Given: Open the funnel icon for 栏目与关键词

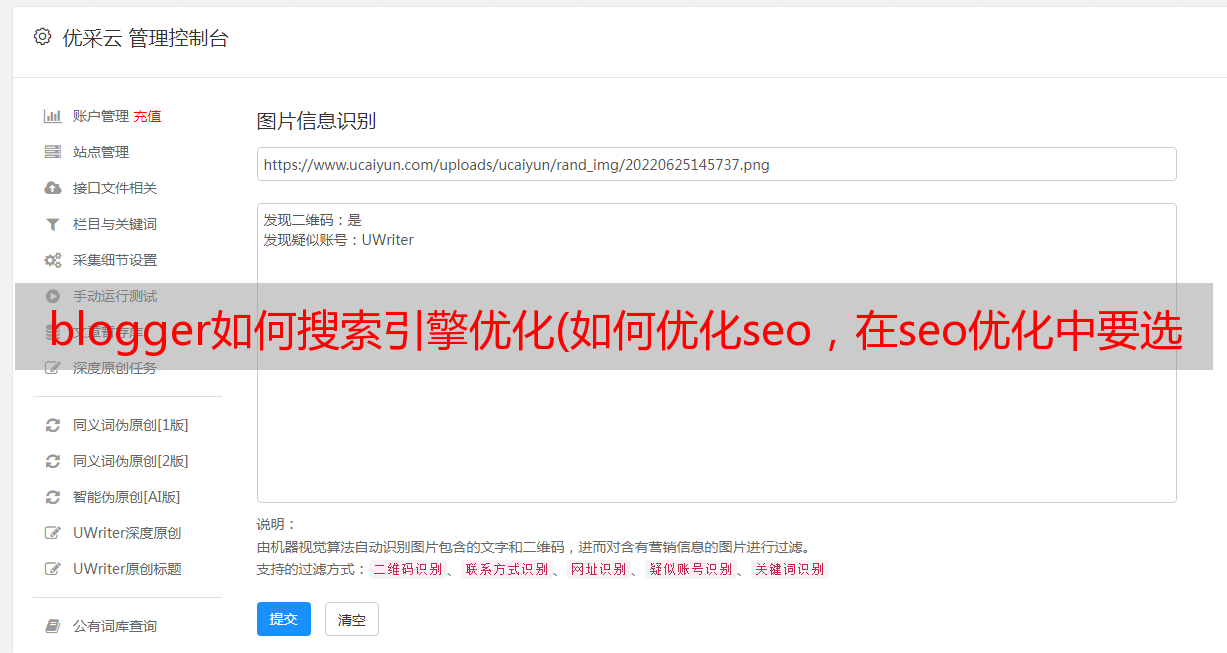Looking at the screenshot, I should (x=53, y=224).
